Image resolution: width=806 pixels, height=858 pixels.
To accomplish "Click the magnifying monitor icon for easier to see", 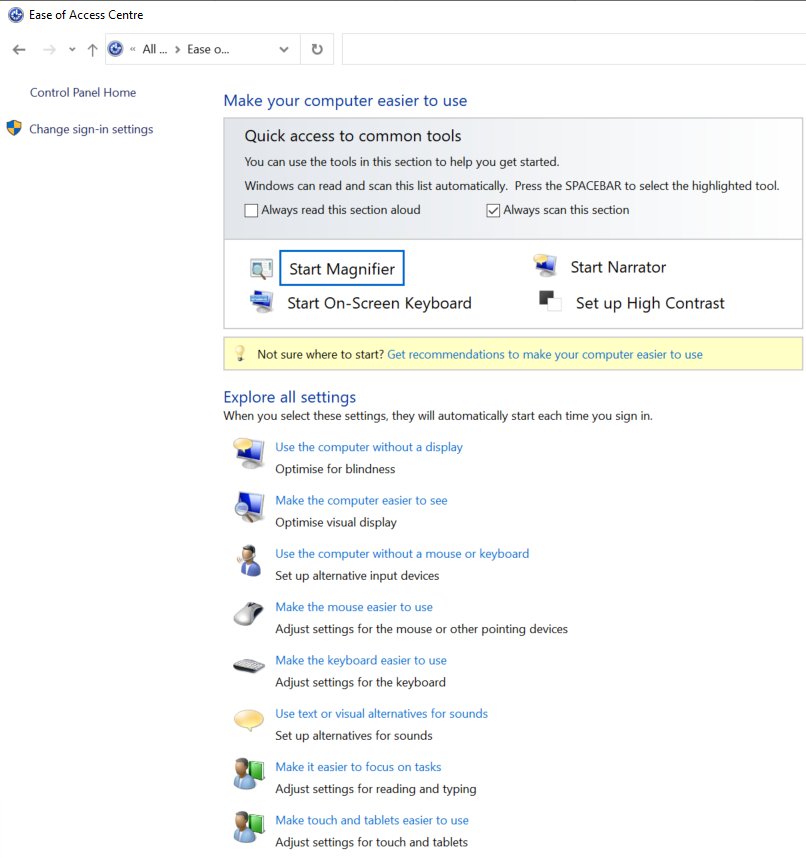I will 250,507.
